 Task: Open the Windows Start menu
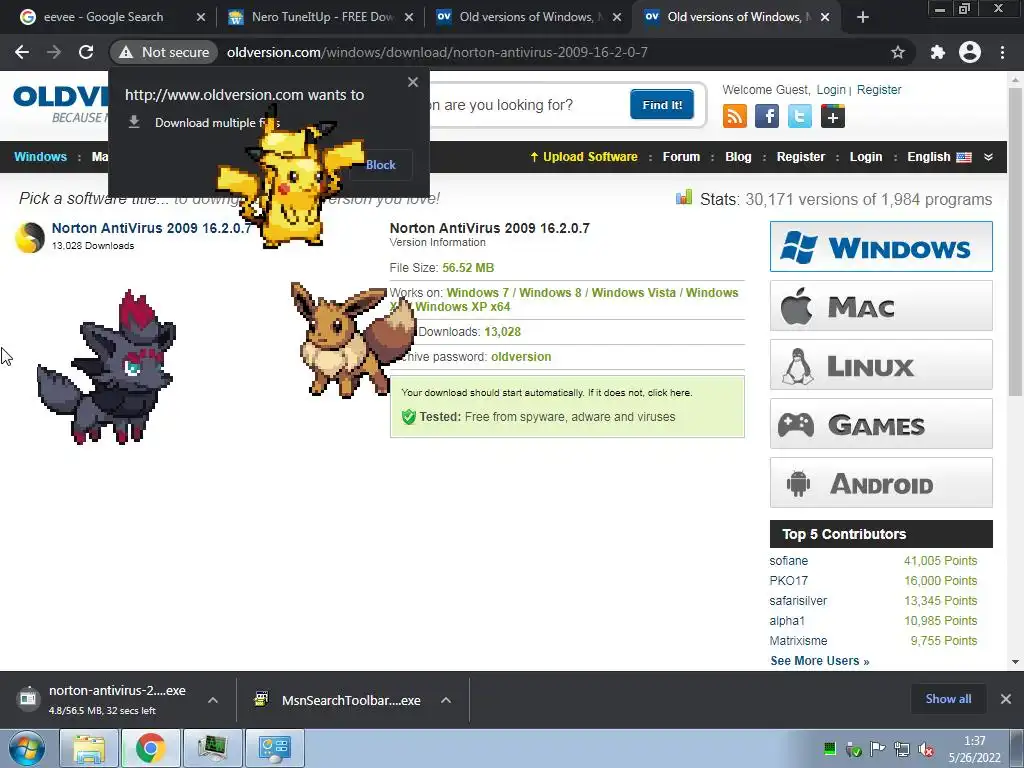(x=26, y=748)
